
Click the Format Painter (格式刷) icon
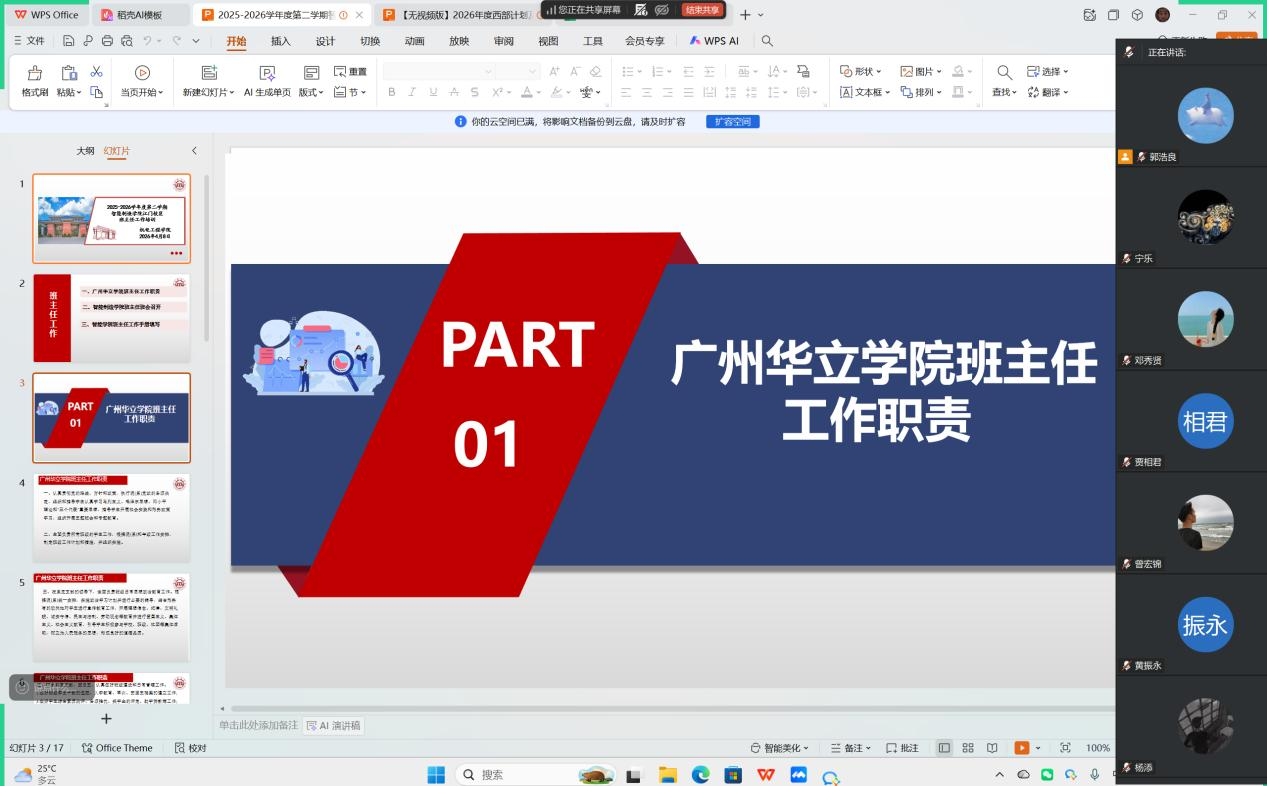pyautogui.click(x=35, y=73)
